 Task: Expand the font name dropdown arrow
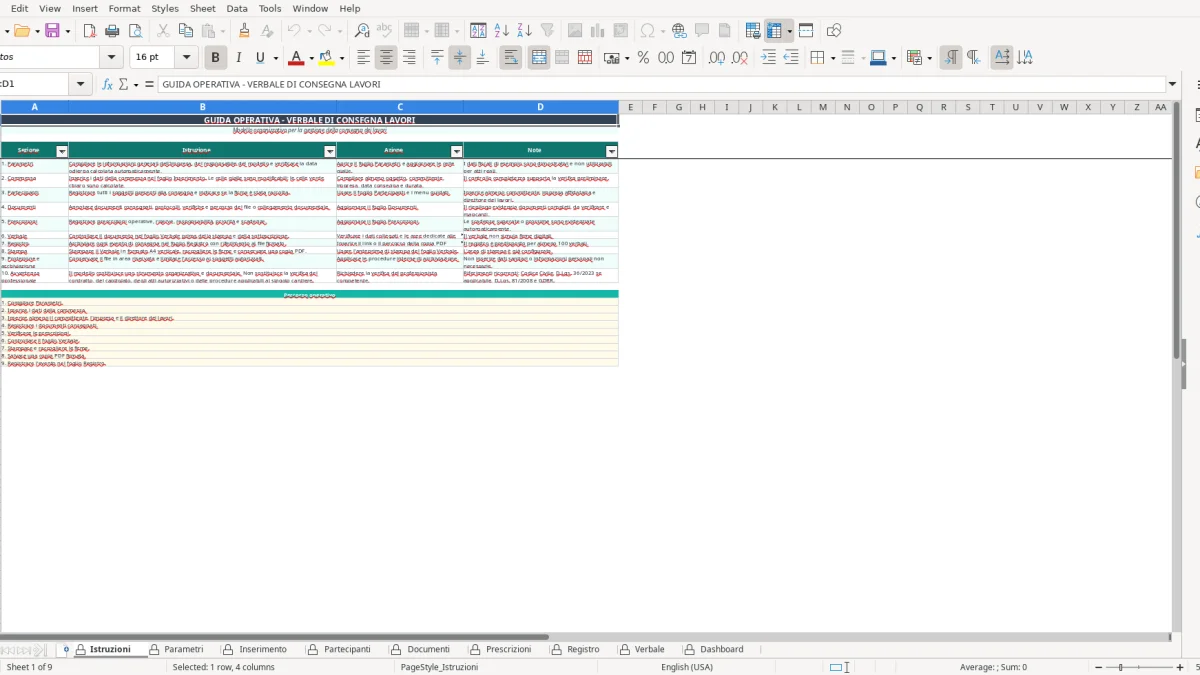[112, 58]
